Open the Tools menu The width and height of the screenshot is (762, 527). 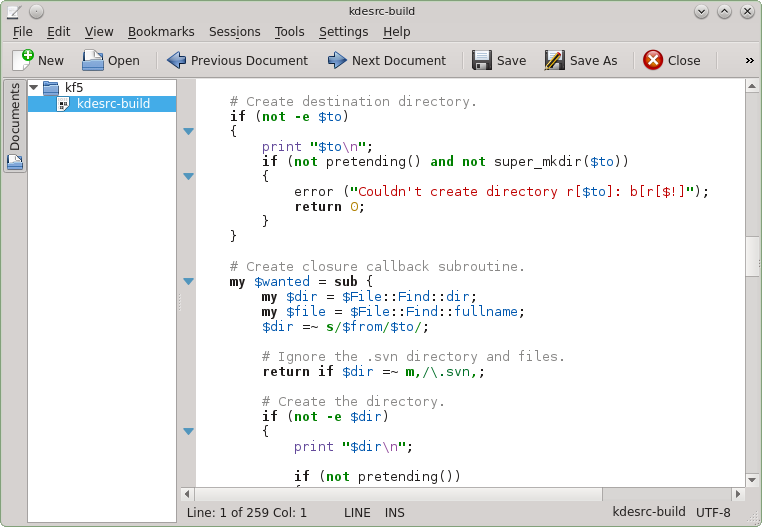point(290,32)
